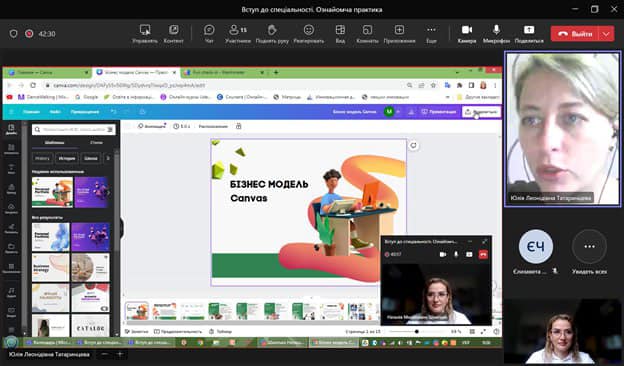
Task: Switch to the third Chrome tab
Action: tap(224, 72)
